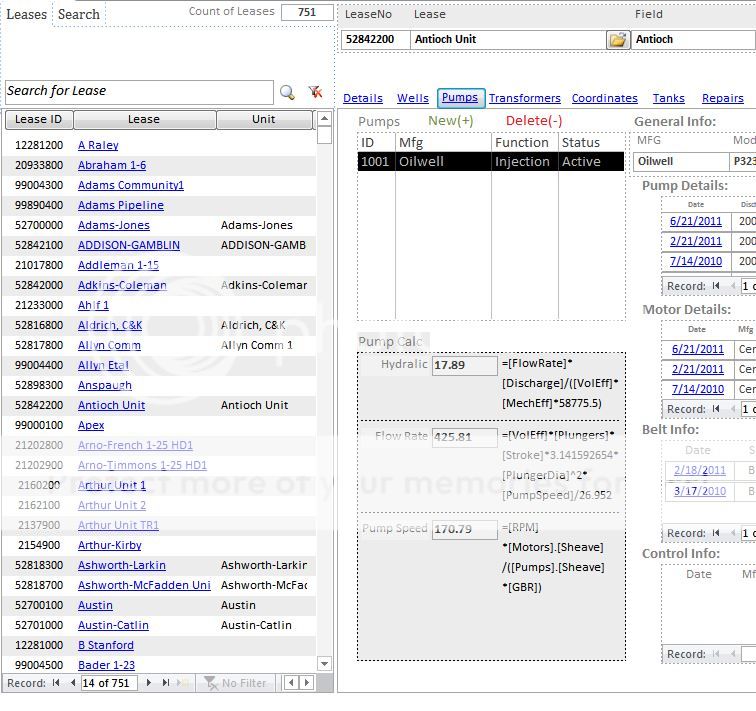
Task: Click the clear search filter icon
Action: pyautogui.click(x=315, y=92)
